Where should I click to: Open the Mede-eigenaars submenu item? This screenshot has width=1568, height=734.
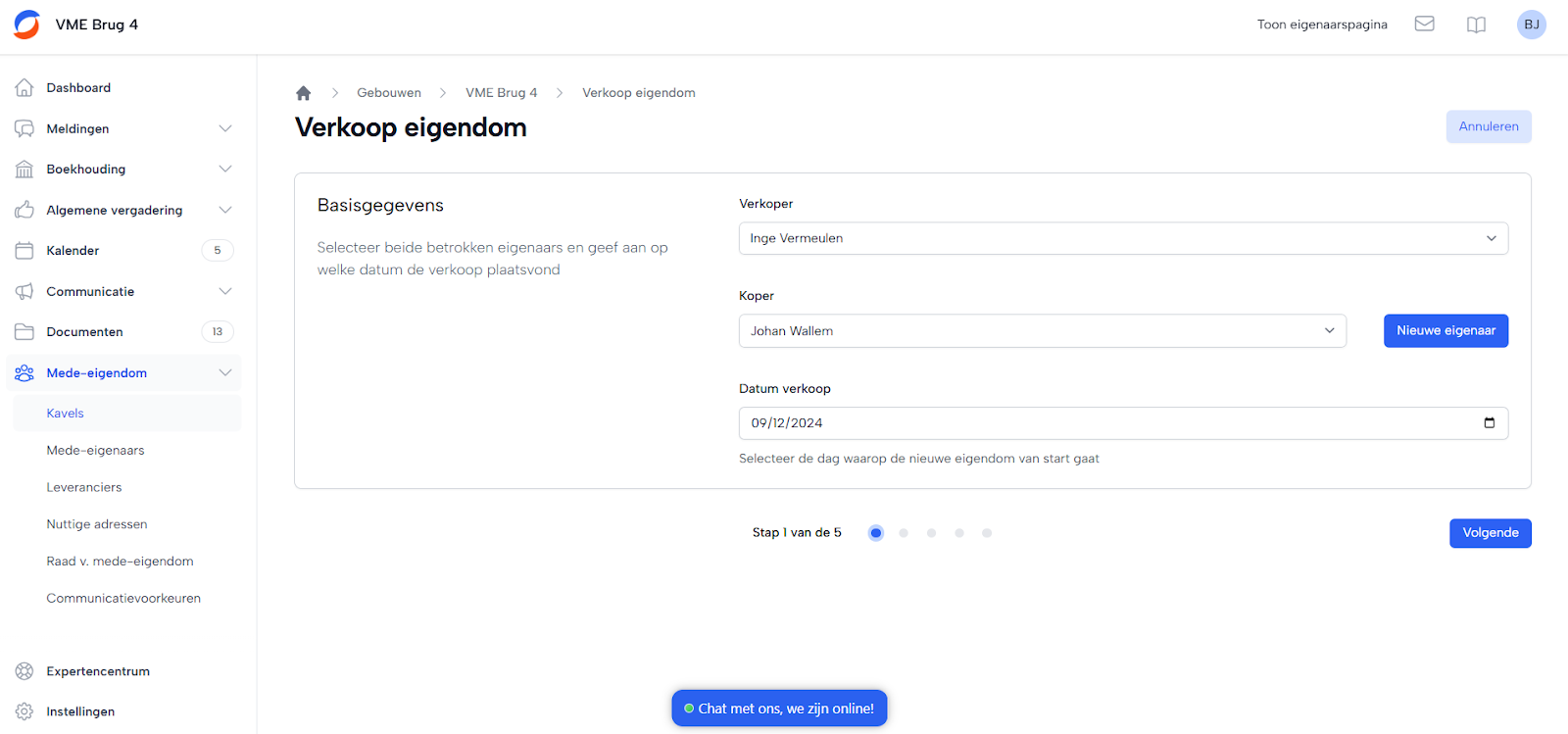pos(95,451)
